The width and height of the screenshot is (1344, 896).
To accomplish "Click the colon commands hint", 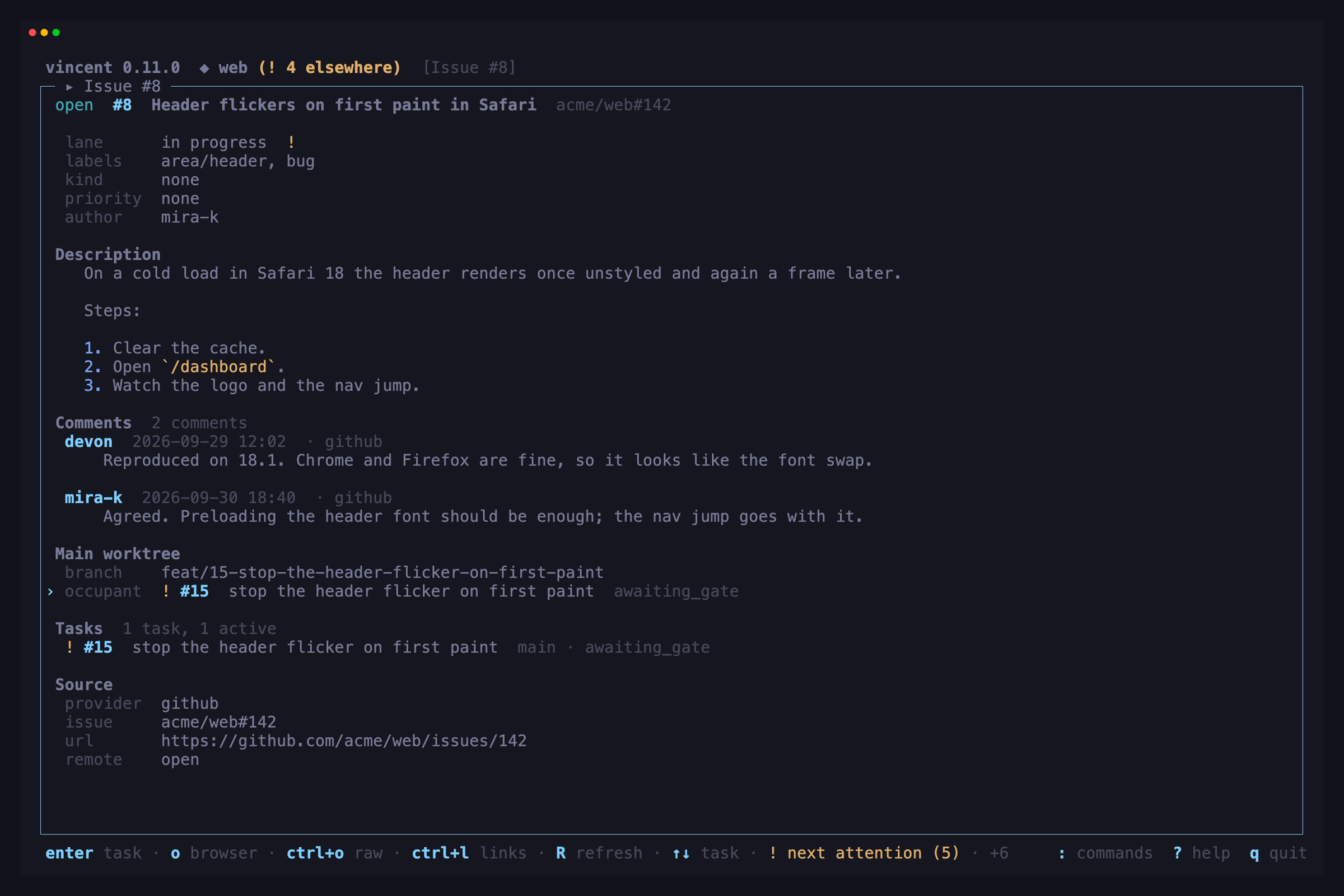I will click(x=1105, y=853).
